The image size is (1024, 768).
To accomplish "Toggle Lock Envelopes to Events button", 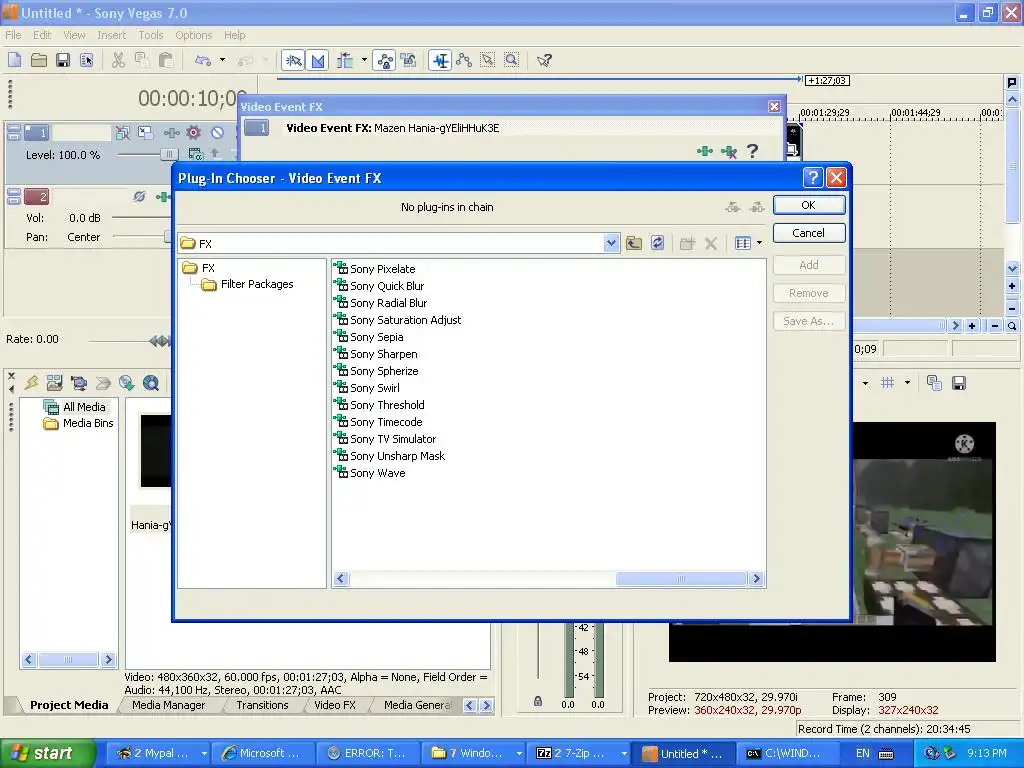I will pos(385,61).
